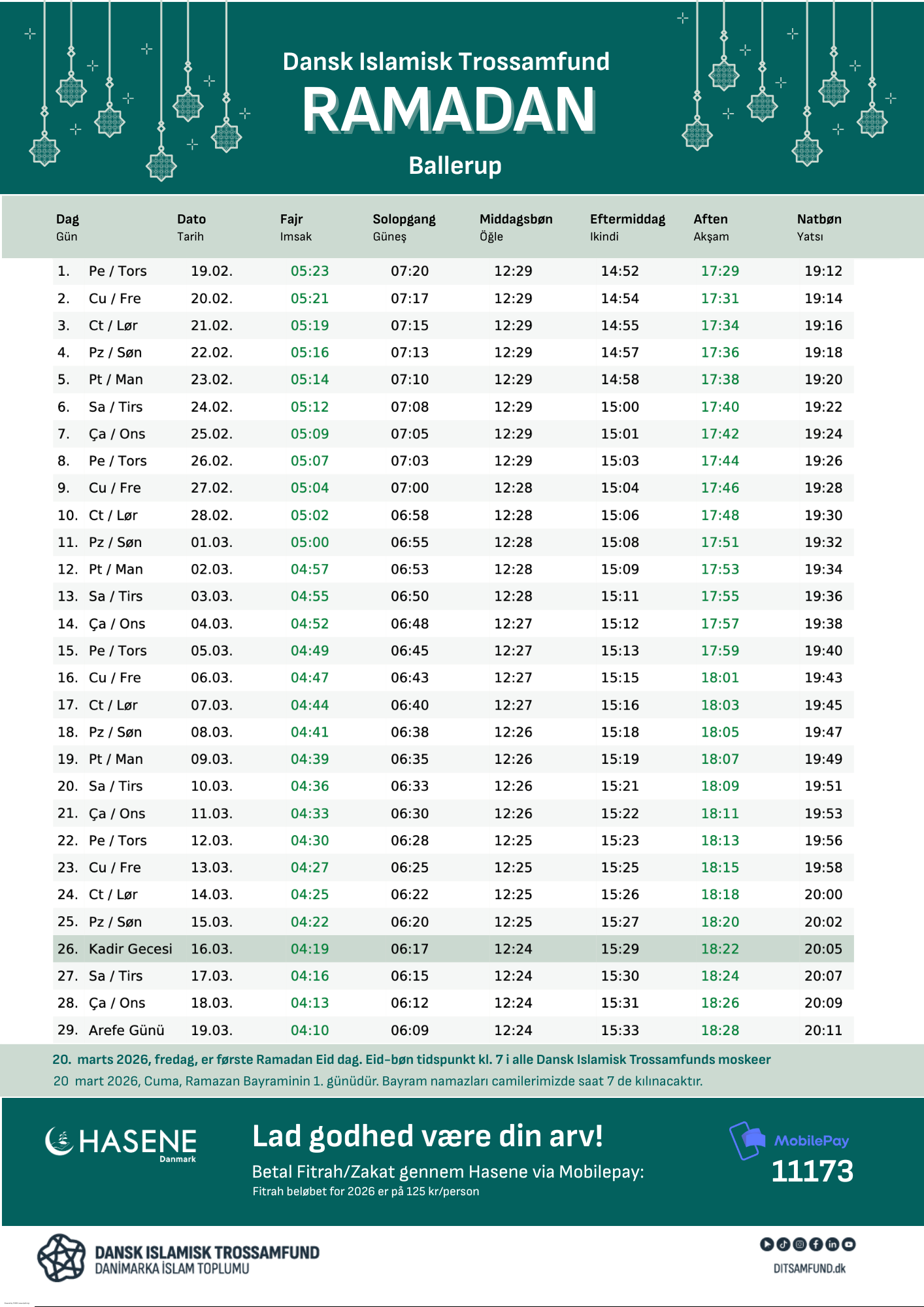Screen dimensions: 924x1307
Task: Click the Fajr time 05:23 for 19.02.
Action: click(x=310, y=271)
